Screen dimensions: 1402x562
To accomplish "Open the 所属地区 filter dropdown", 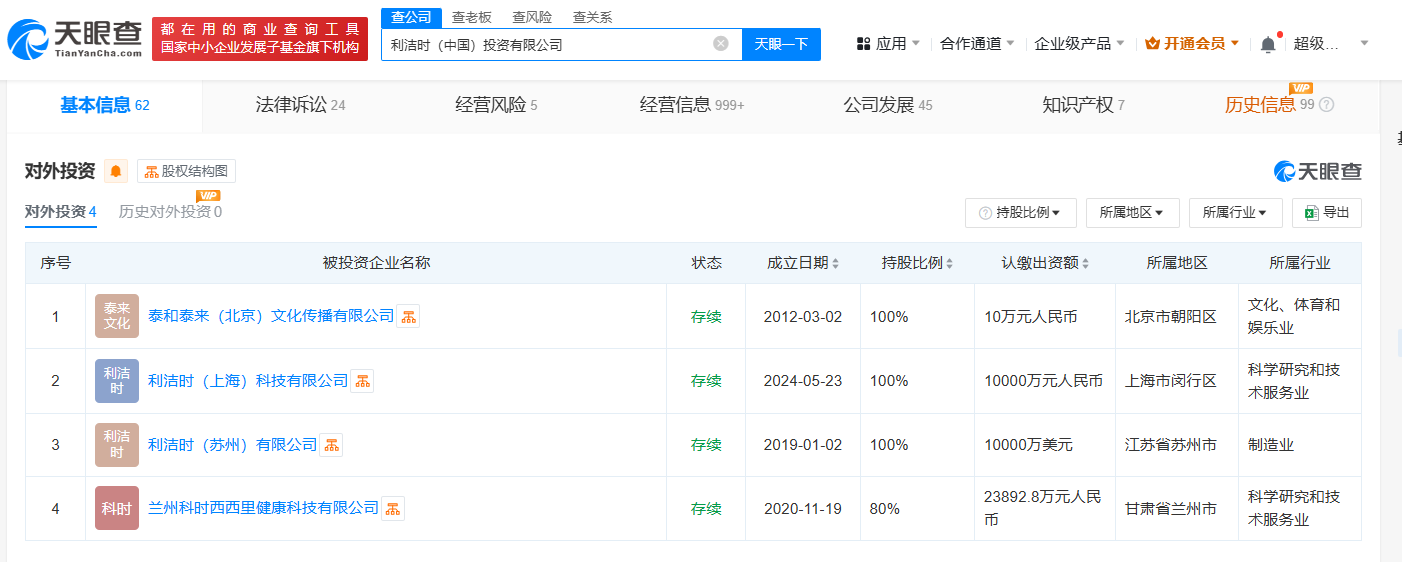I will click(x=1132, y=213).
